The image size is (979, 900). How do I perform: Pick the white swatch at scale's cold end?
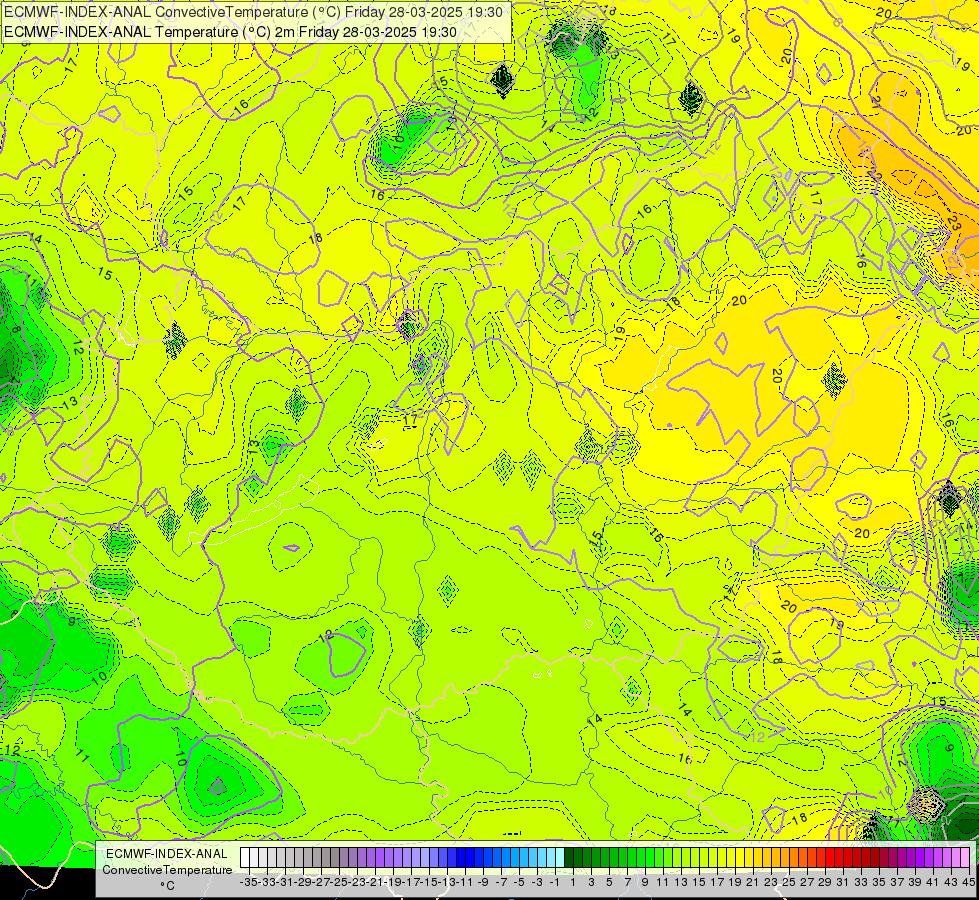tap(245, 857)
